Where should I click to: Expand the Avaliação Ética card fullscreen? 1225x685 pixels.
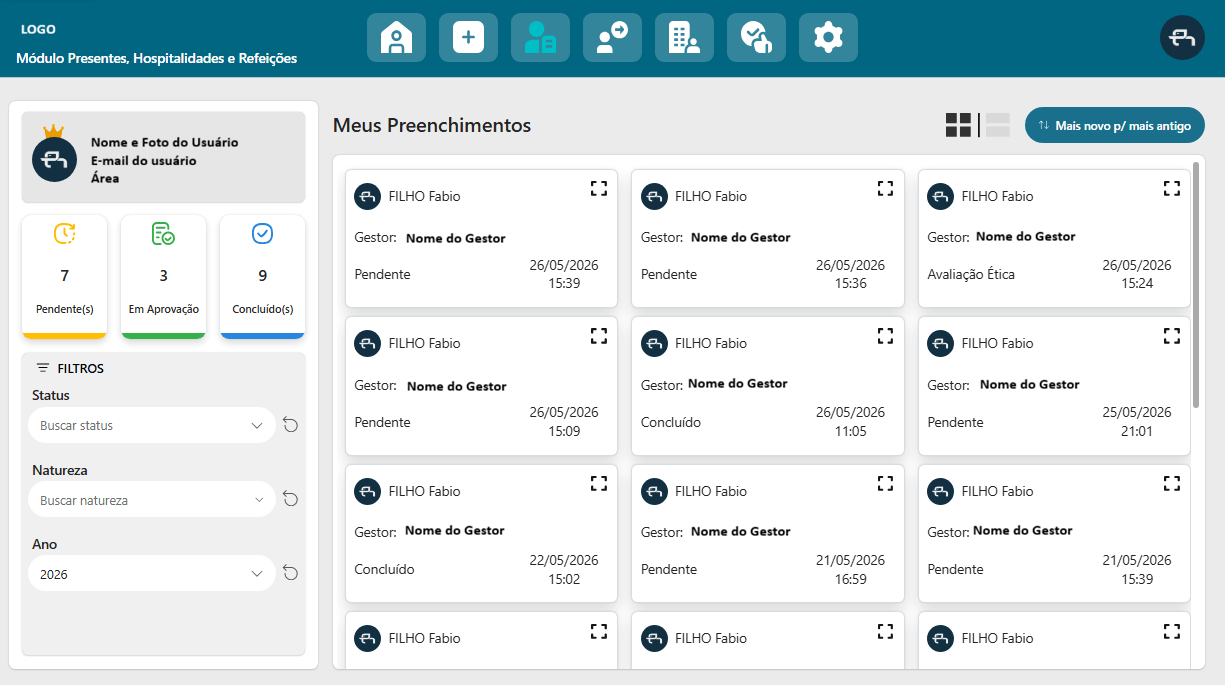pos(1172,188)
